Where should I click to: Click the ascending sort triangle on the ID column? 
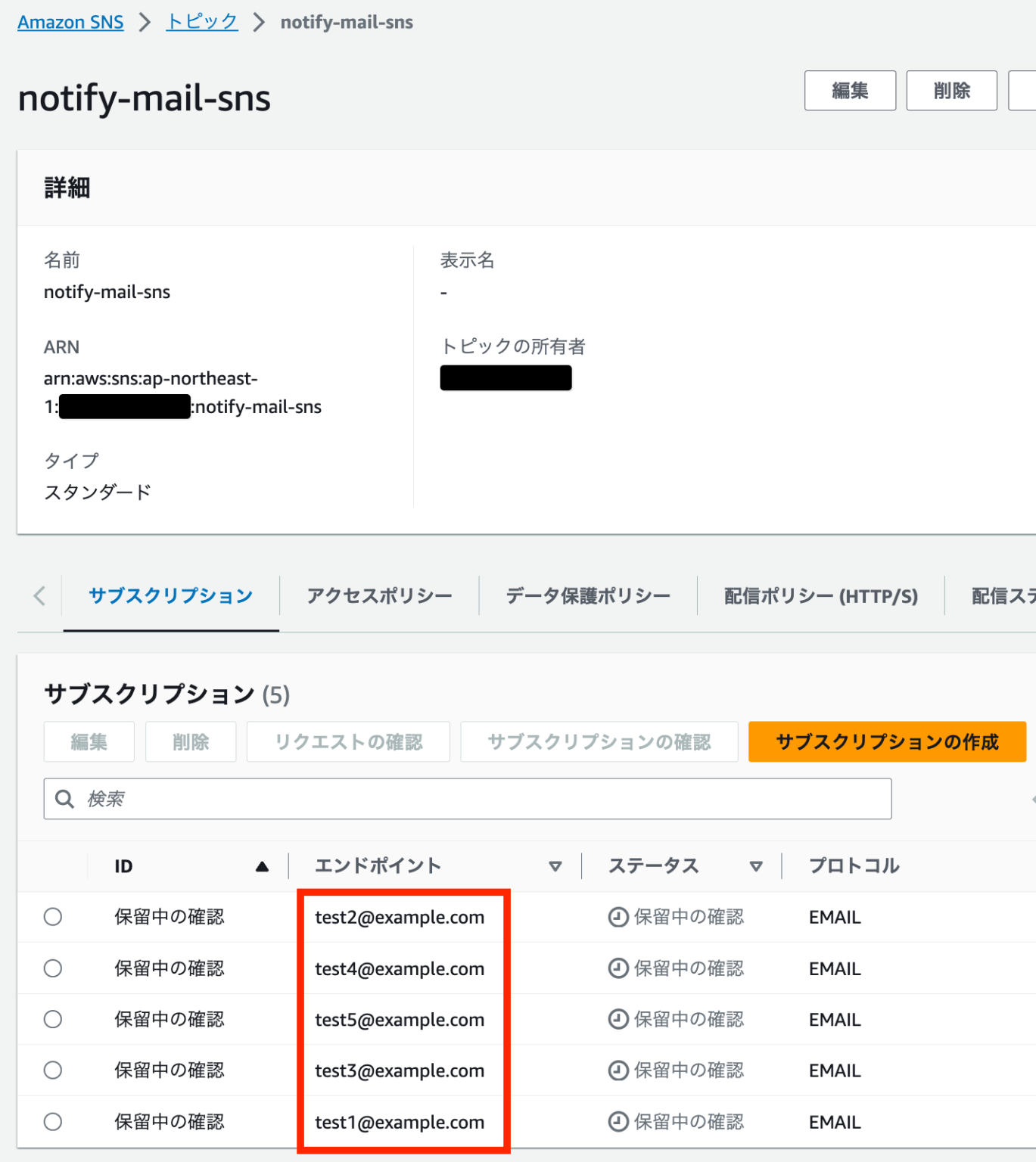(x=262, y=865)
